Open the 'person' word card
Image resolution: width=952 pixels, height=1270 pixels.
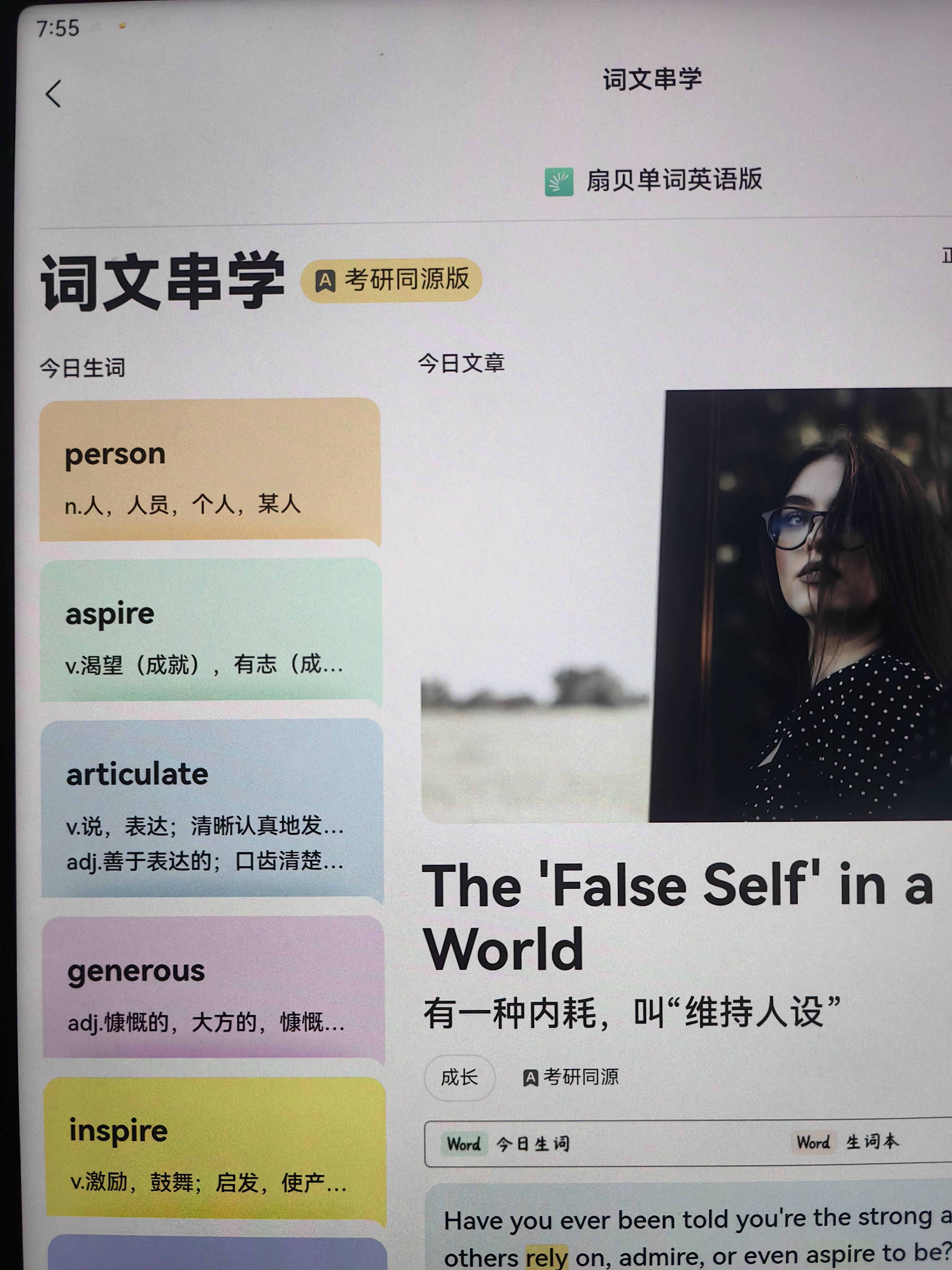click(x=210, y=471)
